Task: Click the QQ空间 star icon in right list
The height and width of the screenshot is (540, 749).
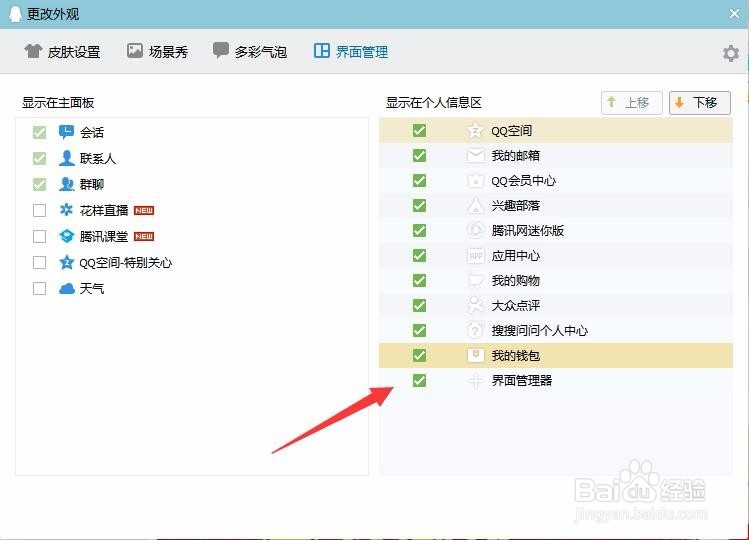Action: pyautogui.click(x=475, y=130)
